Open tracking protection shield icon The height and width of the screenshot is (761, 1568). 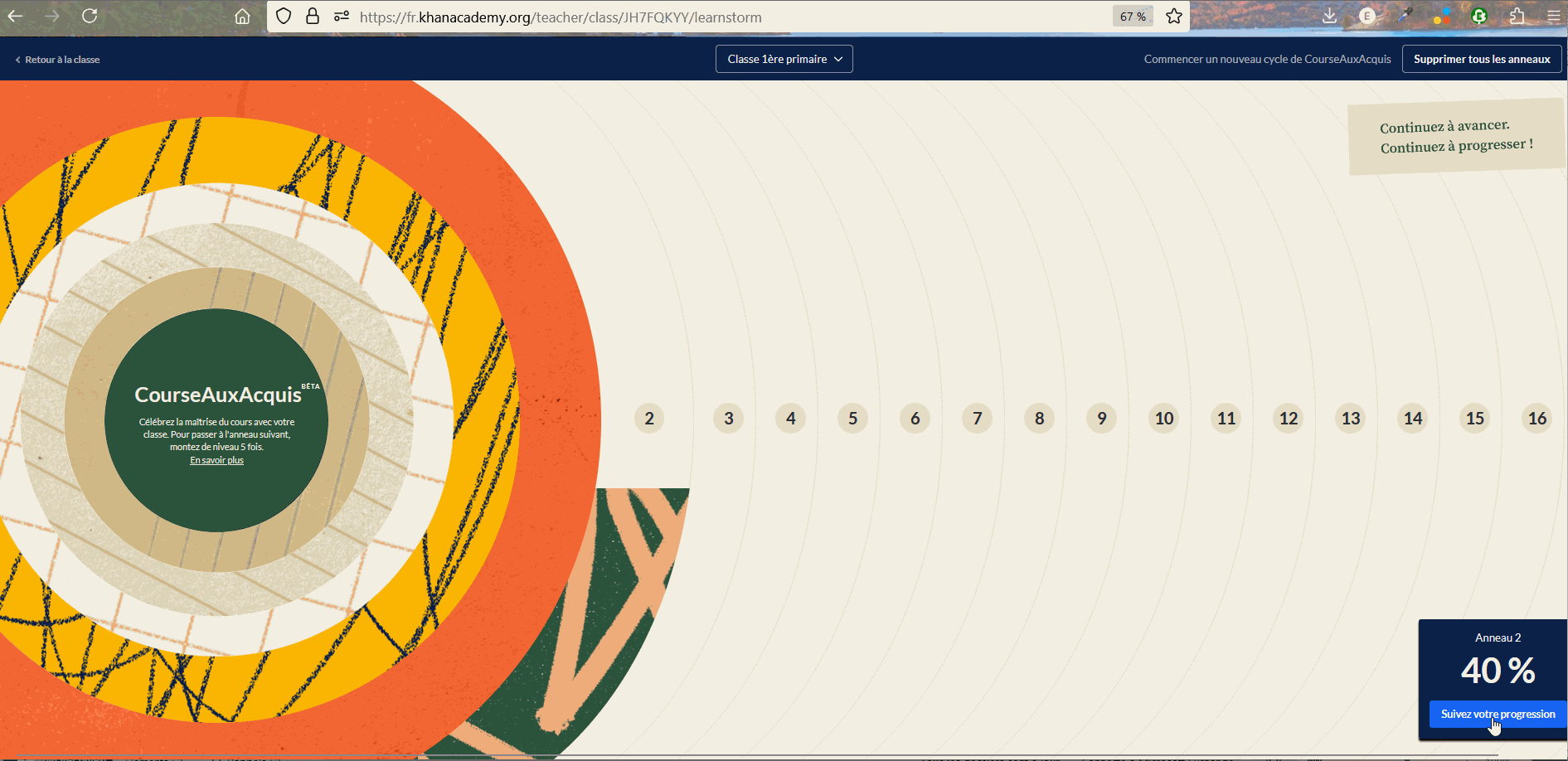(284, 17)
